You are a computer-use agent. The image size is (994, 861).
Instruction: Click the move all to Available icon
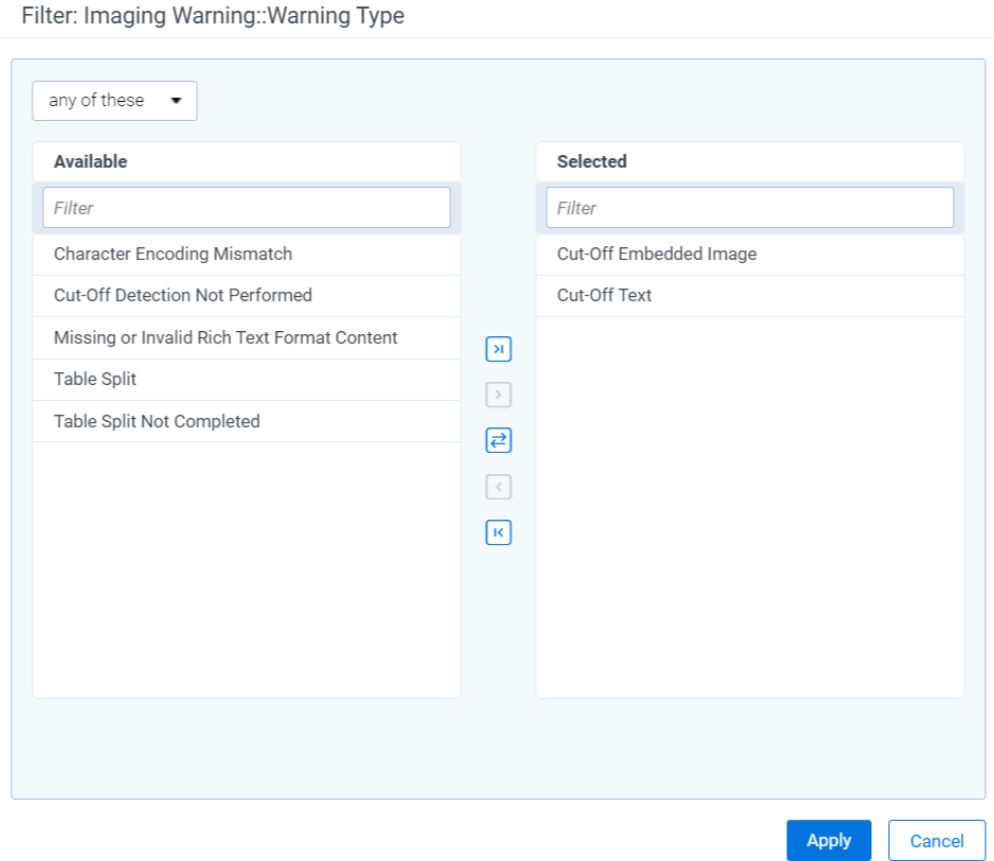pos(498,533)
